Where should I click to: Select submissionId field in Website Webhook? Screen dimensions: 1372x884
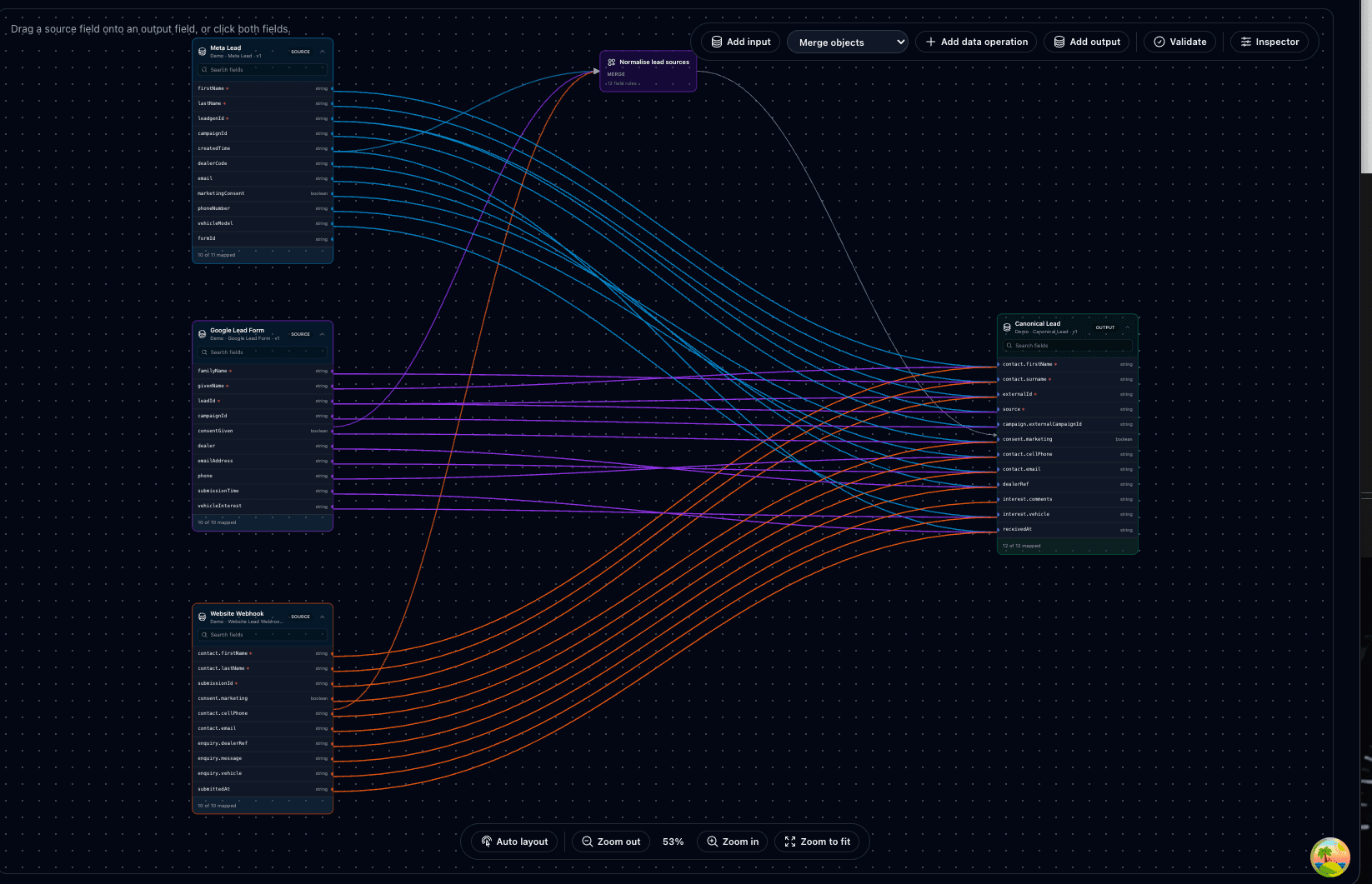point(263,683)
